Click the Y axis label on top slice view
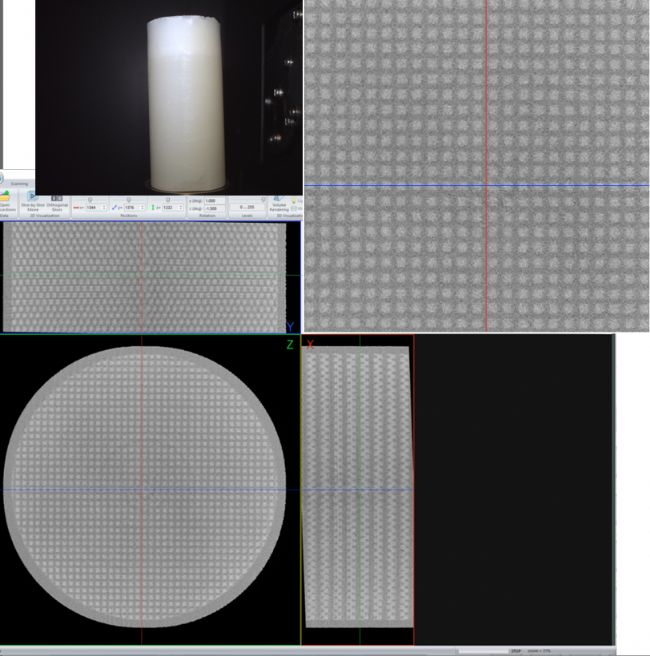 (x=290, y=327)
